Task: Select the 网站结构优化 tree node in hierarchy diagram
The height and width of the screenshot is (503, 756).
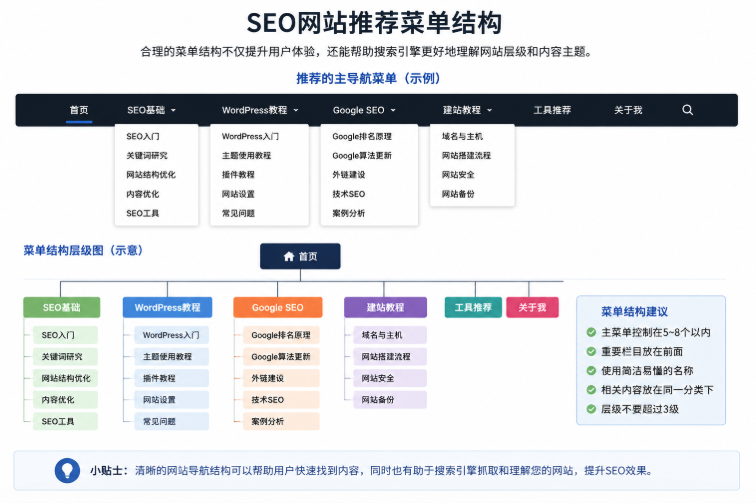Action: pyautogui.click(x=65, y=378)
